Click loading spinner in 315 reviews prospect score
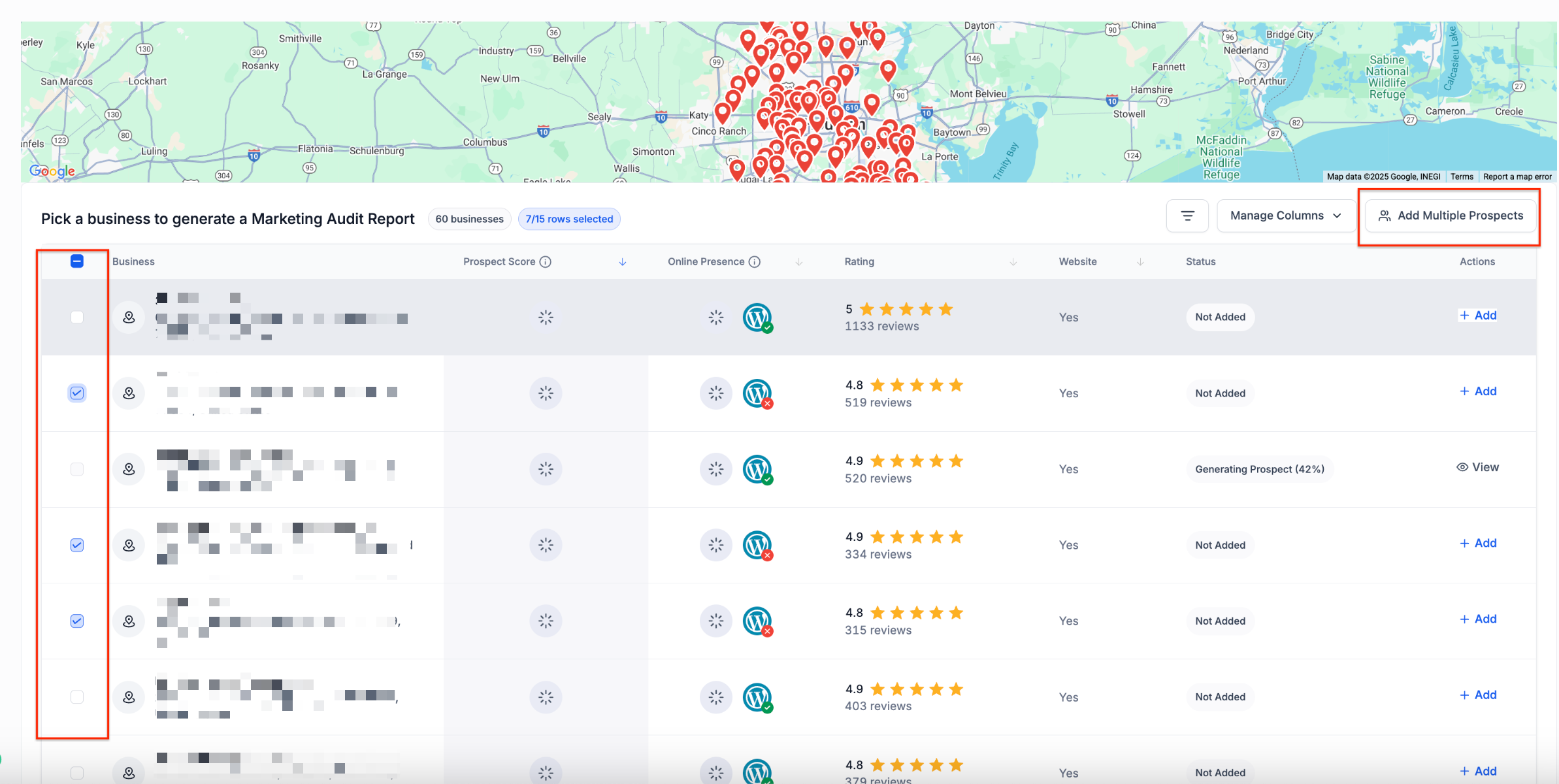 tap(546, 621)
